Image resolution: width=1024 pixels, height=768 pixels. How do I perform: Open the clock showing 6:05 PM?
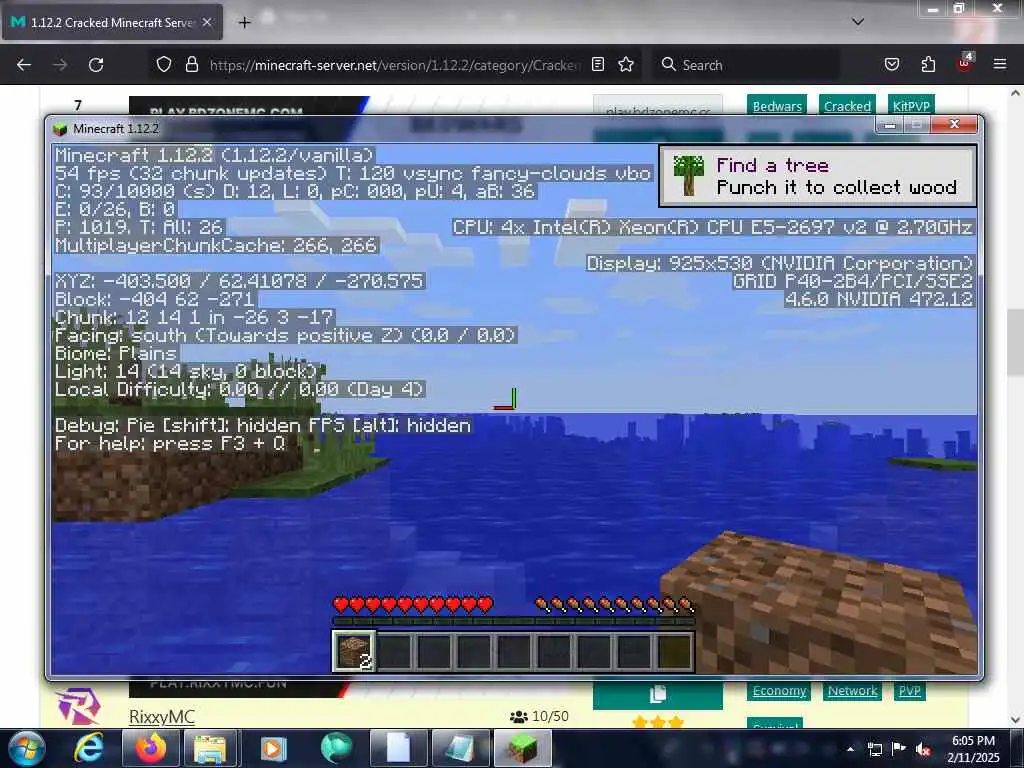973,749
